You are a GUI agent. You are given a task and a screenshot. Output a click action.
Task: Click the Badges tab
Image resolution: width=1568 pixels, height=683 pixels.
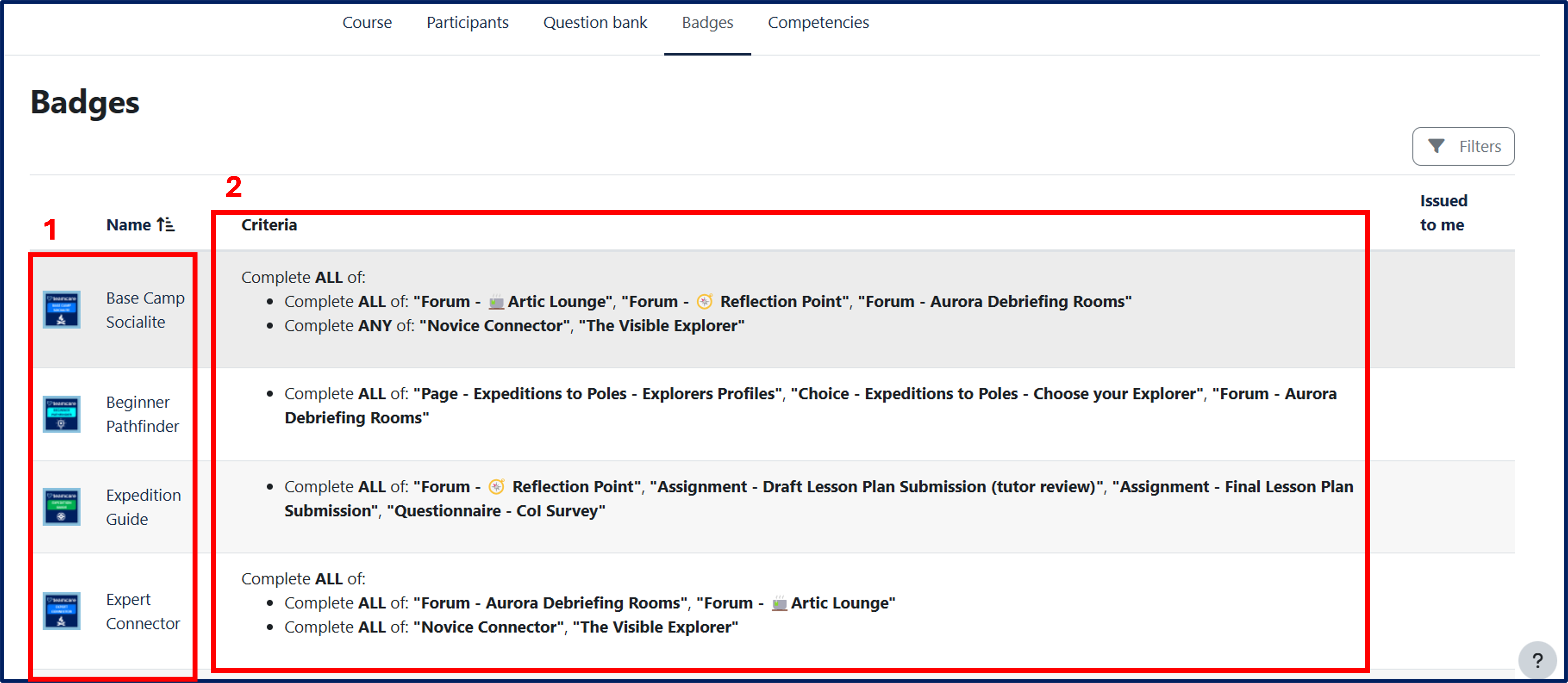[x=707, y=22]
